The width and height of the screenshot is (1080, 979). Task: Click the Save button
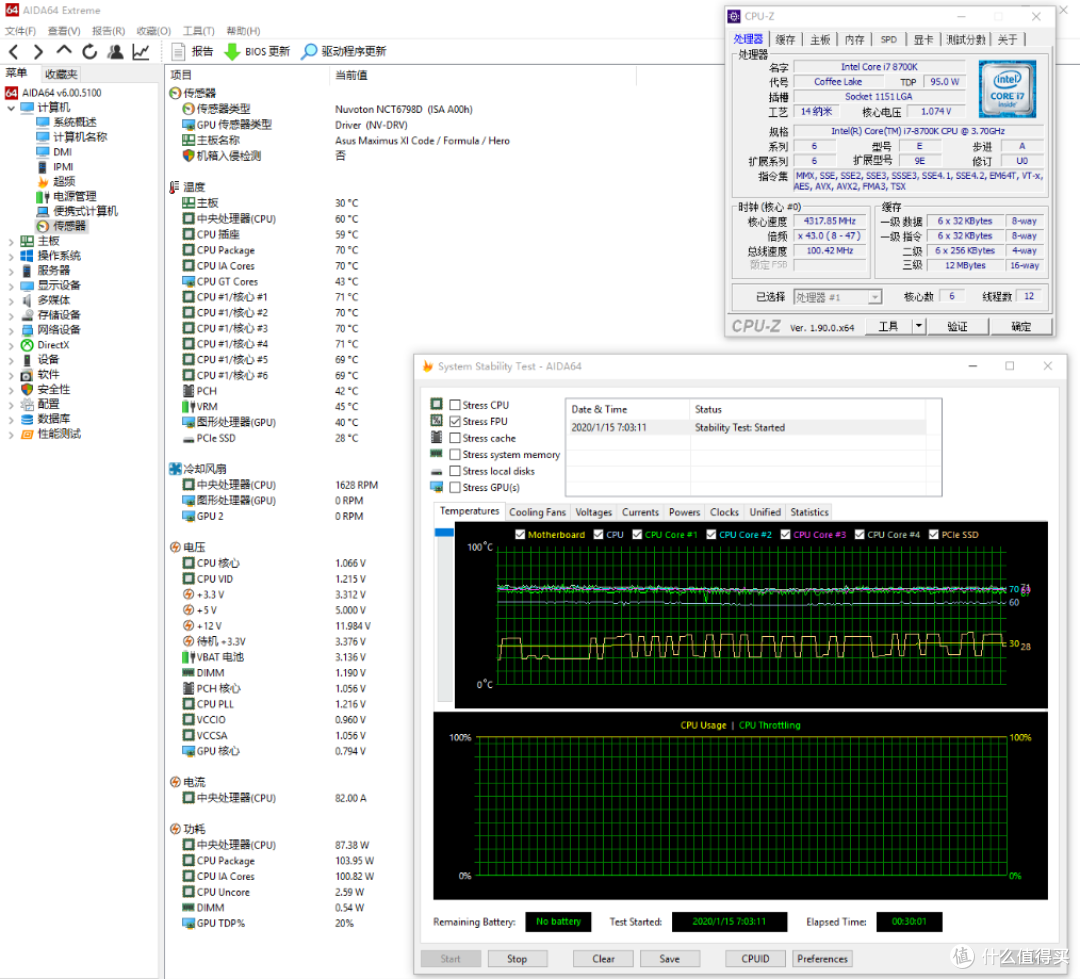669,958
